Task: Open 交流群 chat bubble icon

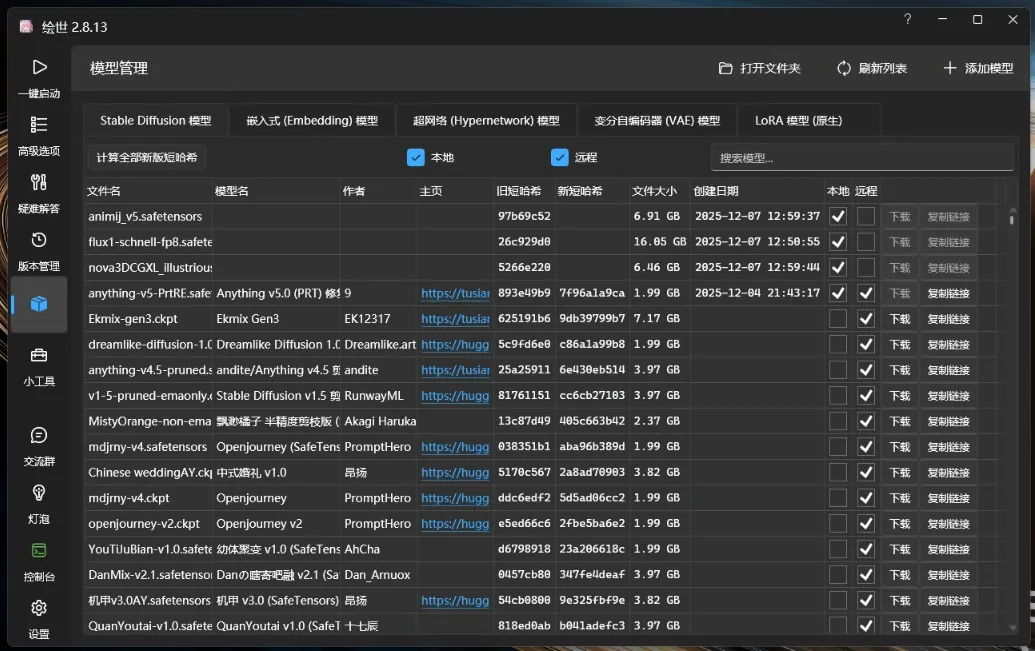Action: (39, 436)
